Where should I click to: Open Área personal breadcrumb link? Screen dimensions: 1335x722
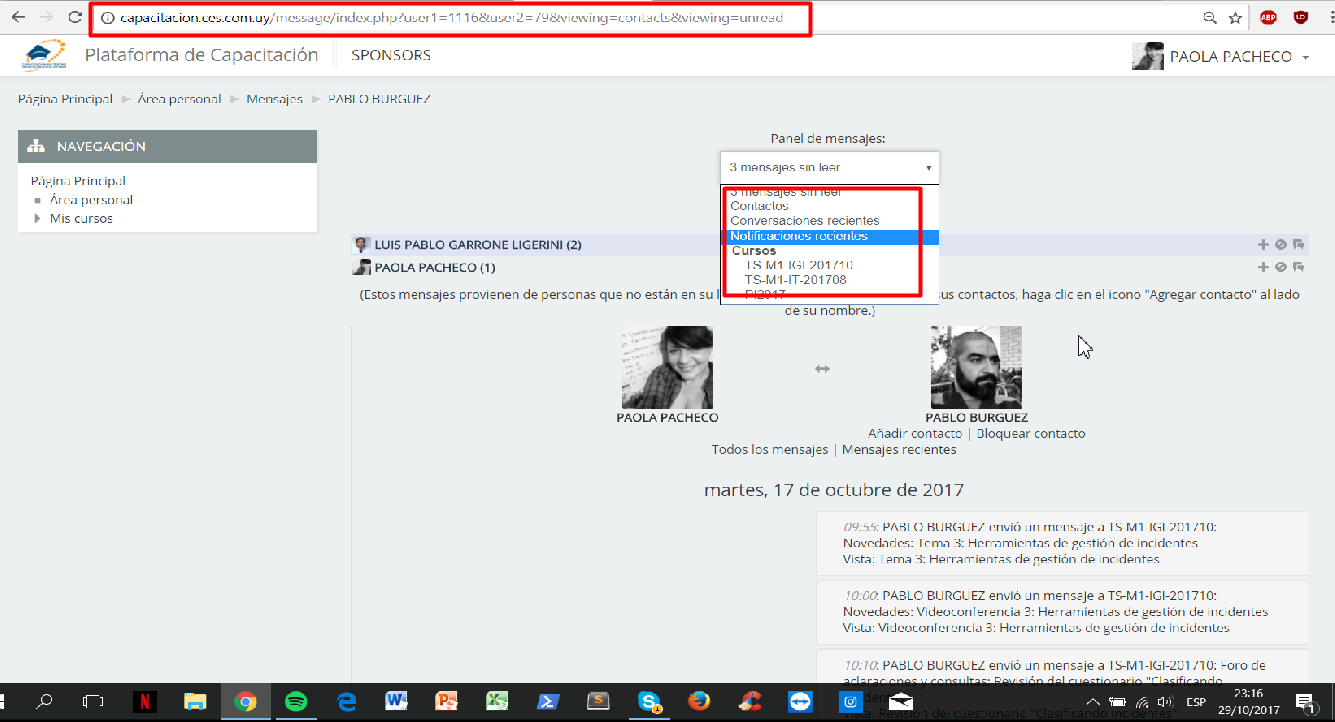(x=179, y=99)
